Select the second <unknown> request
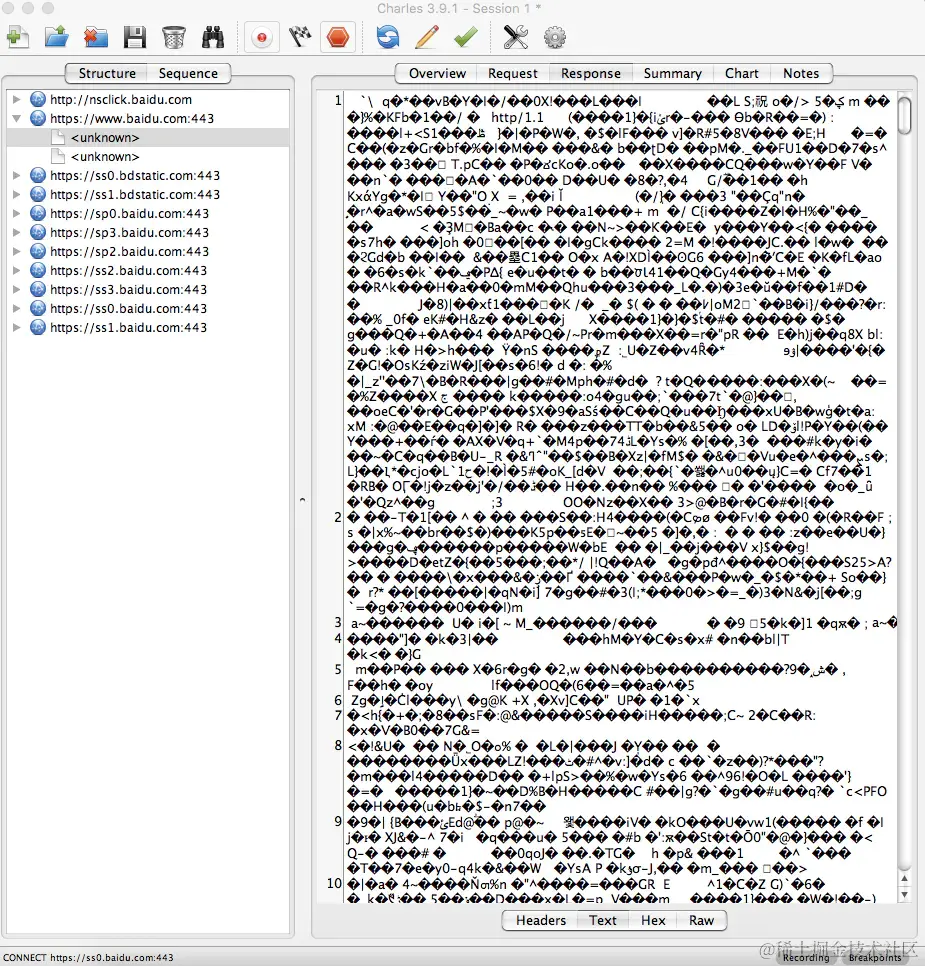Viewport: 925px width, 966px height. tap(148, 156)
